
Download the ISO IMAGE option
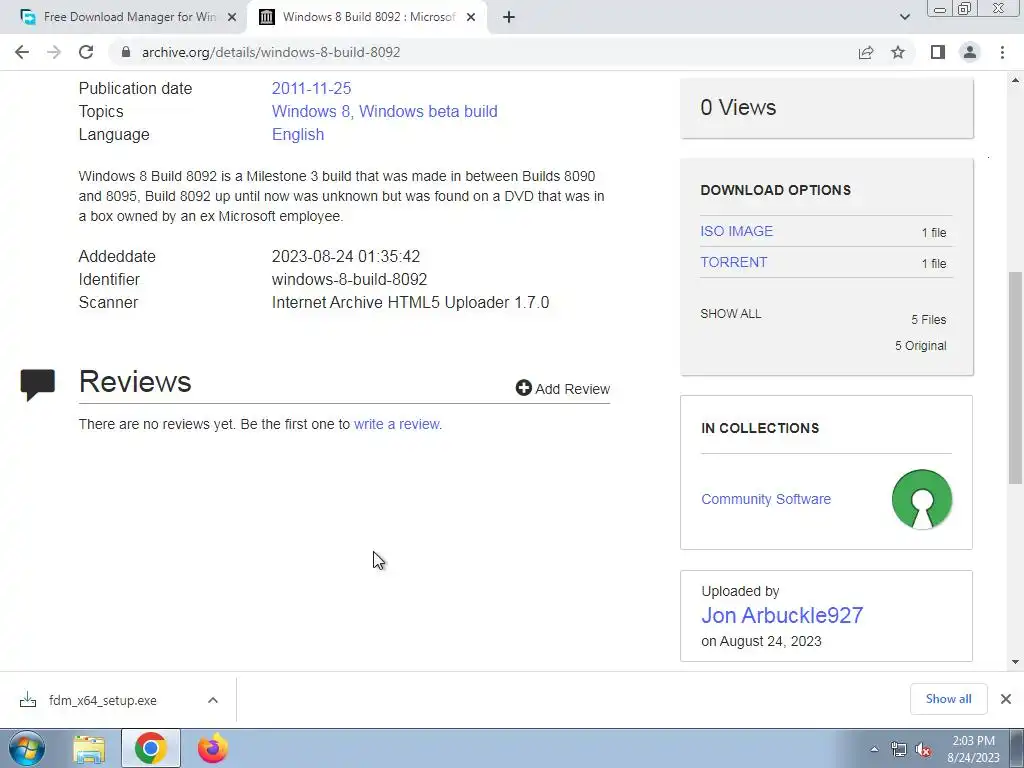737,231
